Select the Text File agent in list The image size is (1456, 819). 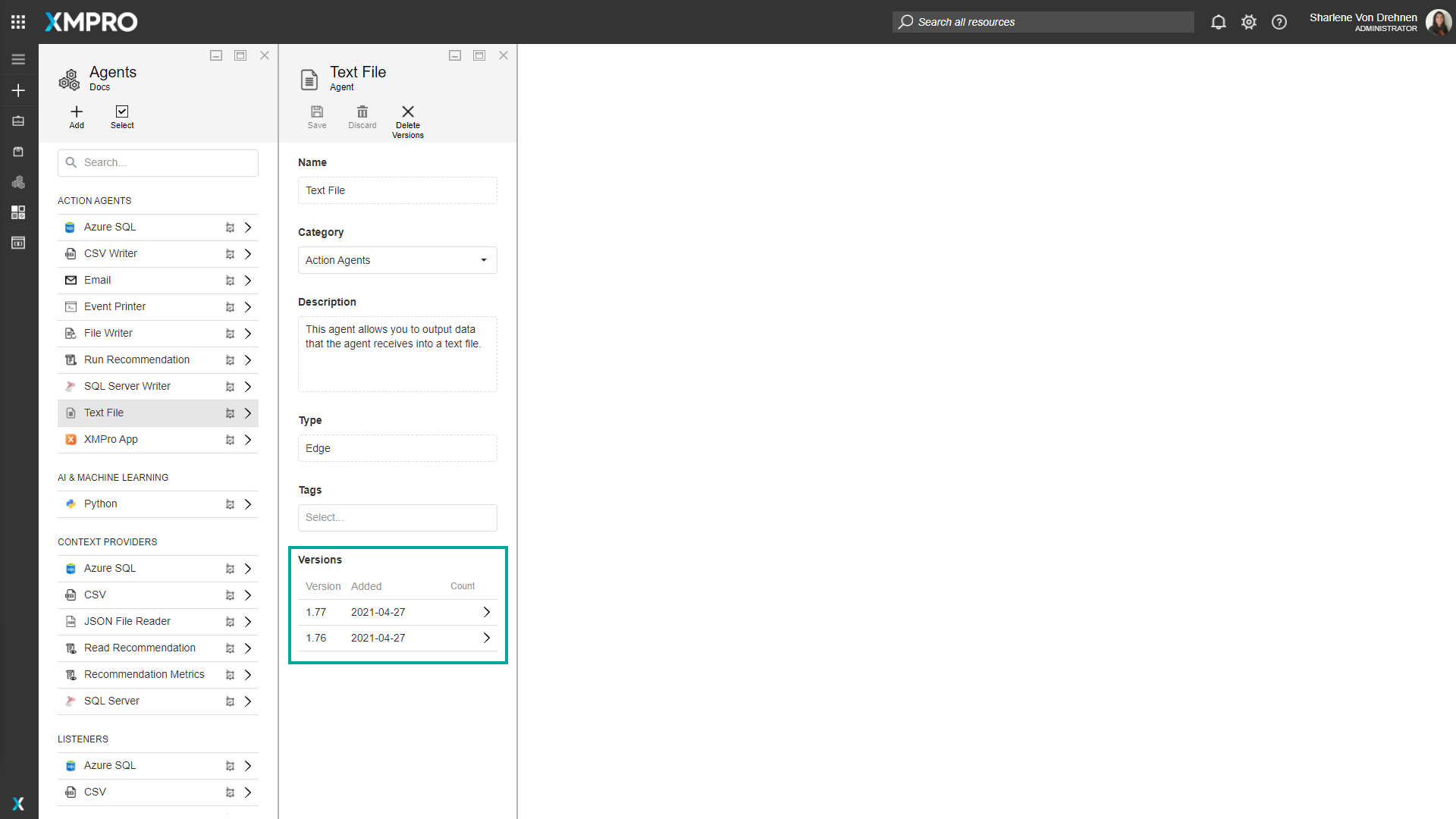(104, 413)
